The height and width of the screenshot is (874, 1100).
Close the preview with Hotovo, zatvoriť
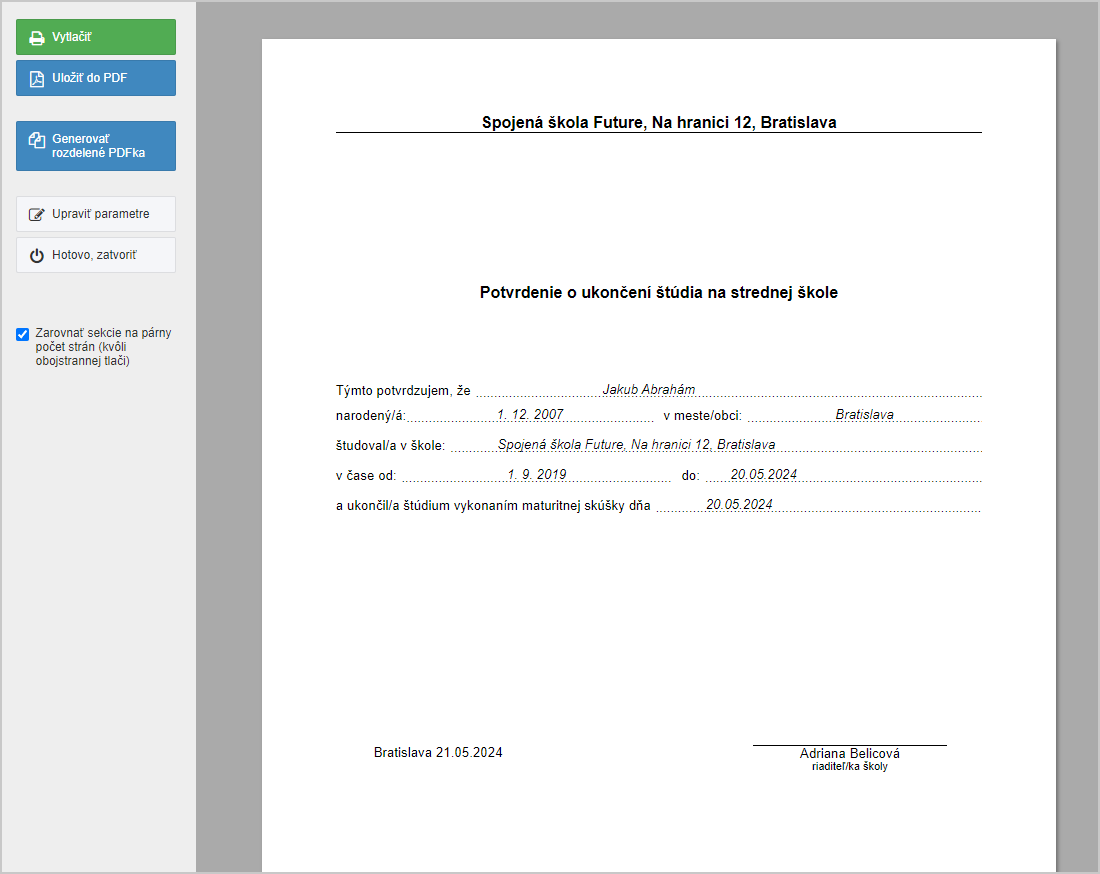(x=96, y=255)
